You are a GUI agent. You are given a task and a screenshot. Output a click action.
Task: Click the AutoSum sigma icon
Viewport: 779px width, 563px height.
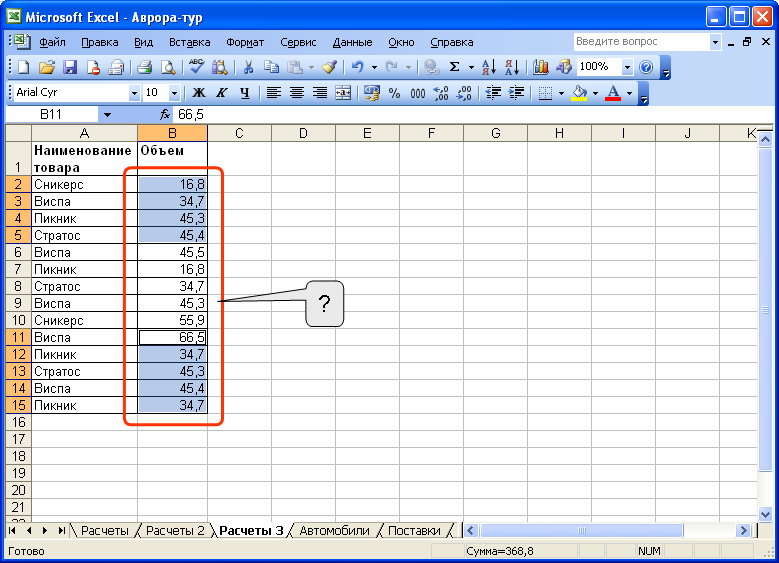coord(454,67)
